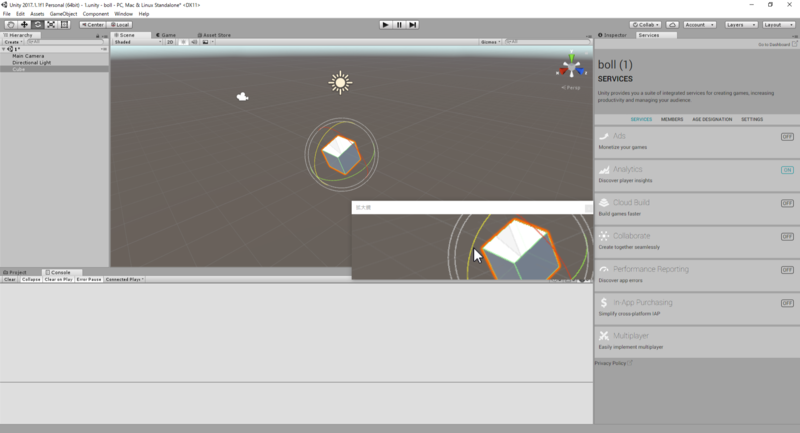Image resolution: width=800 pixels, height=433 pixels.
Task: Open the Privacy Policy link
Action: coord(613,363)
